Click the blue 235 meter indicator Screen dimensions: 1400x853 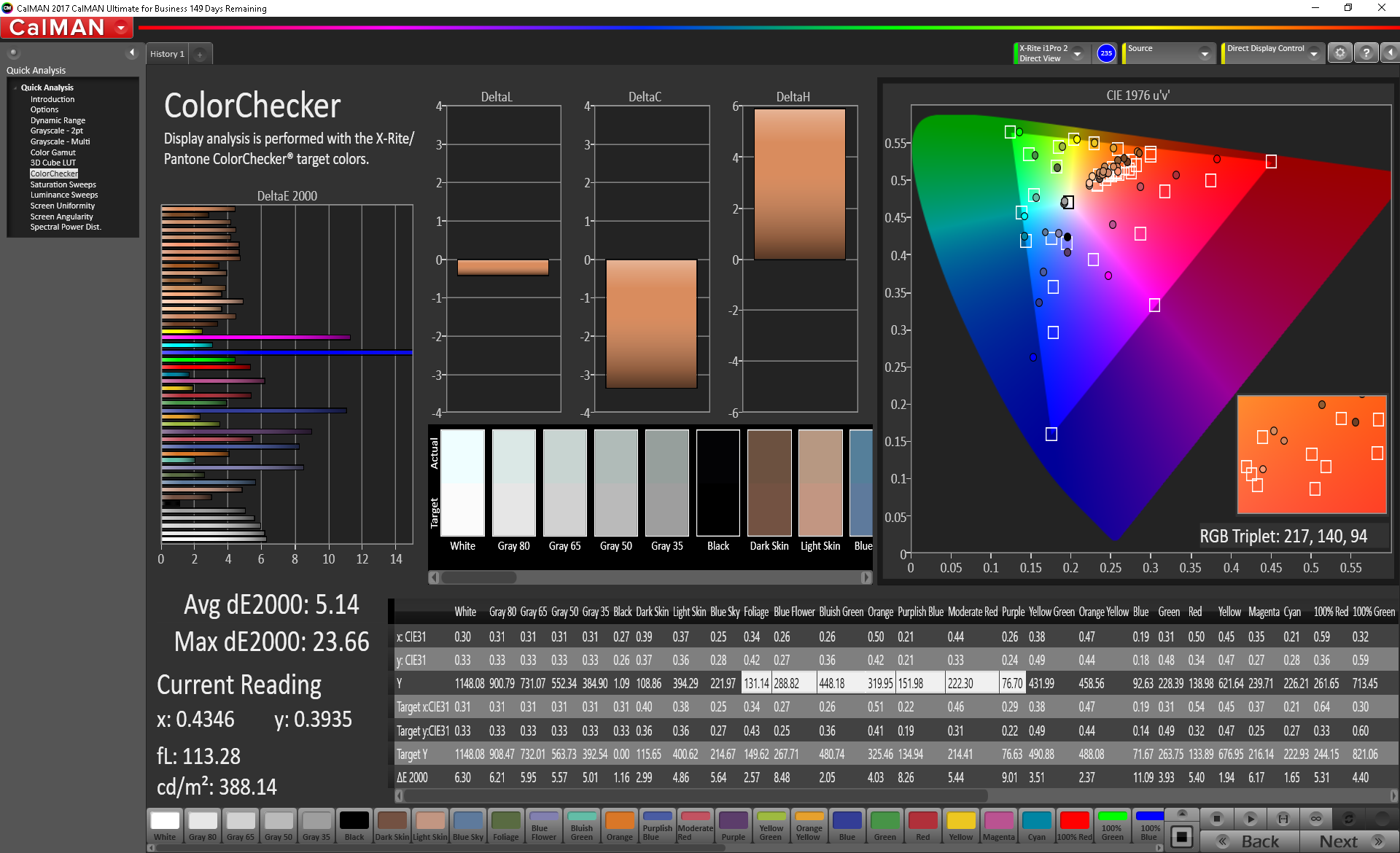pyautogui.click(x=1106, y=53)
